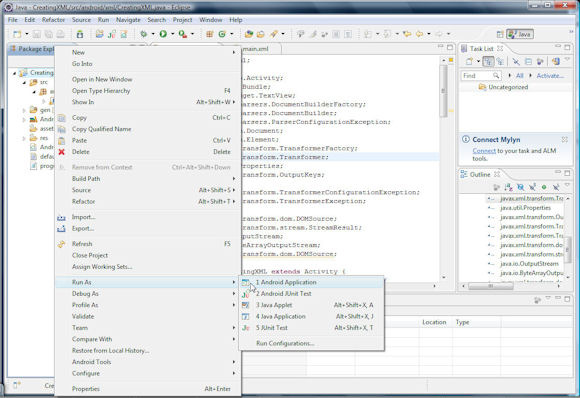The image size is (580, 398).
Task: Click the Connect link under Connect Mylyn
Action: (484, 151)
